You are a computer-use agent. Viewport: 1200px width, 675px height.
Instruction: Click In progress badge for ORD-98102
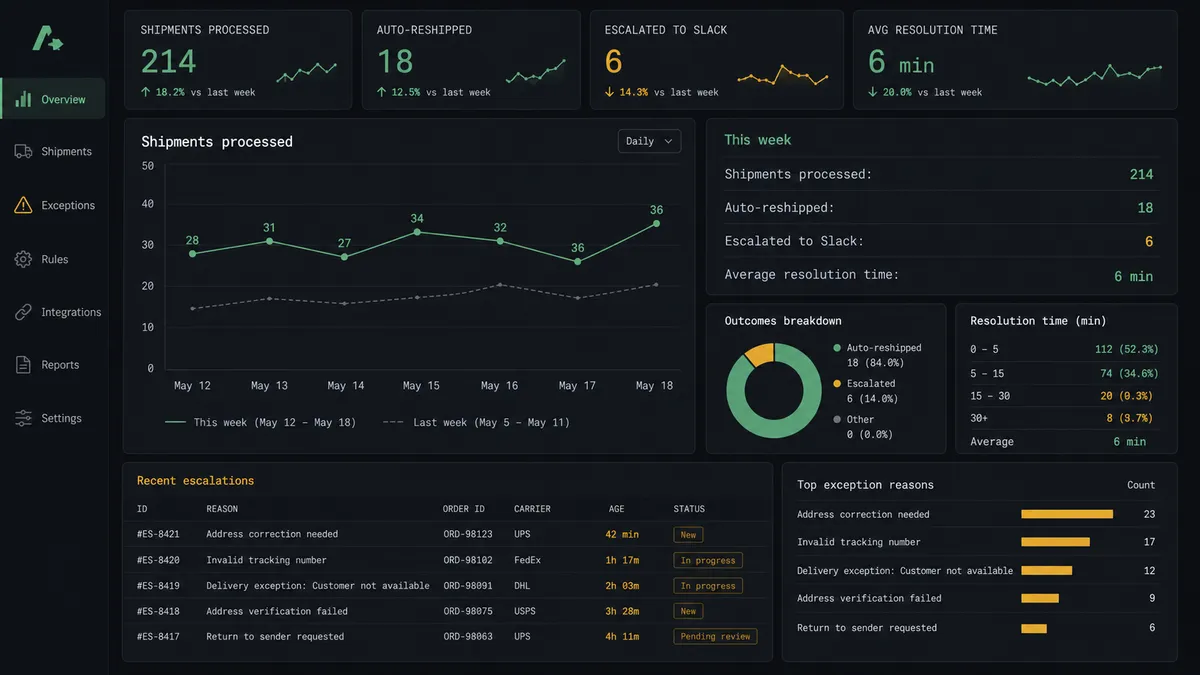pyautogui.click(x=708, y=561)
